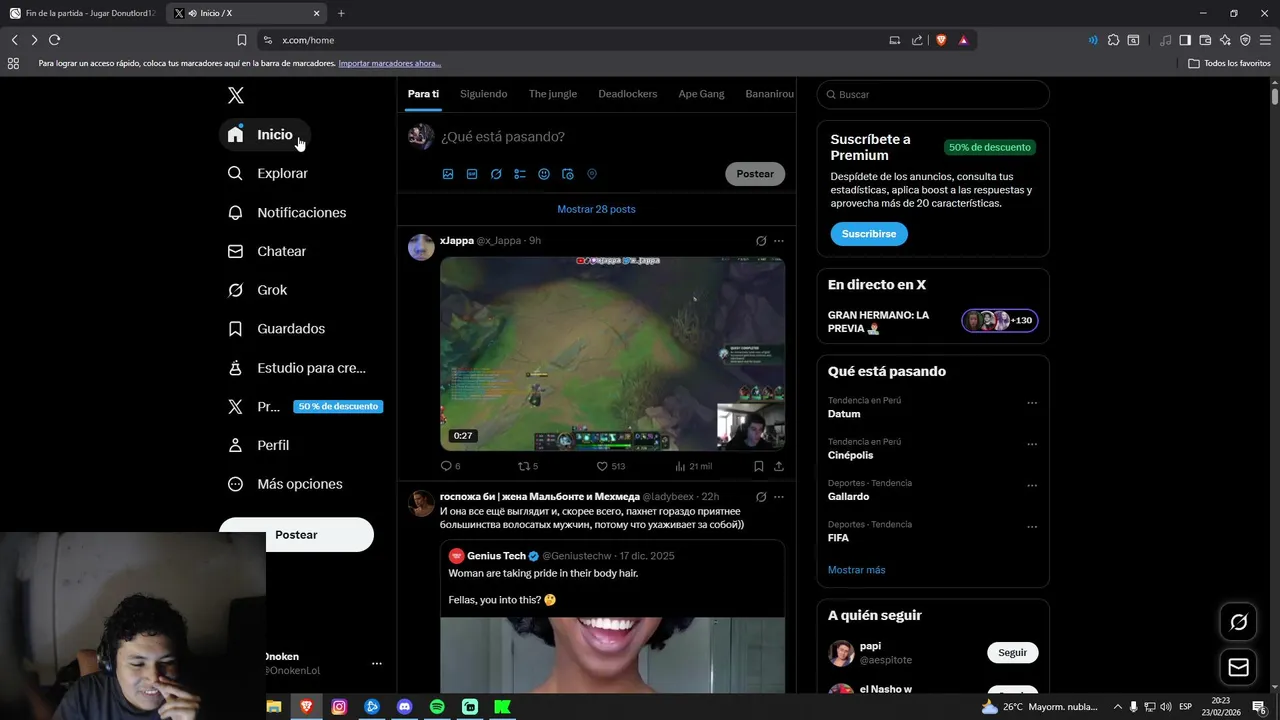This screenshot has width=1280, height=720.
Task: Switch to The jungle tab
Action: coord(552,94)
